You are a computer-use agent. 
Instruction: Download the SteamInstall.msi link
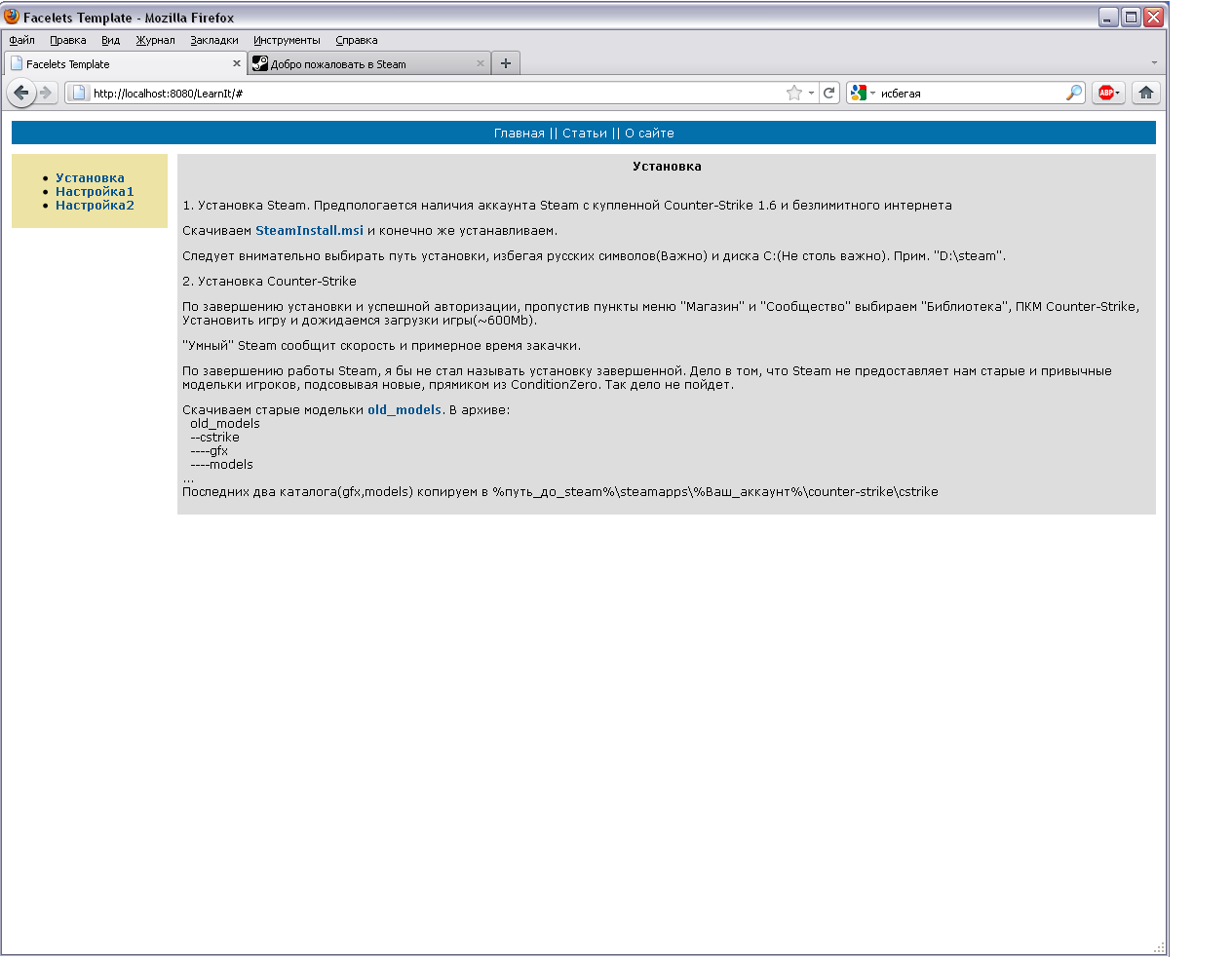pyautogui.click(x=309, y=231)
